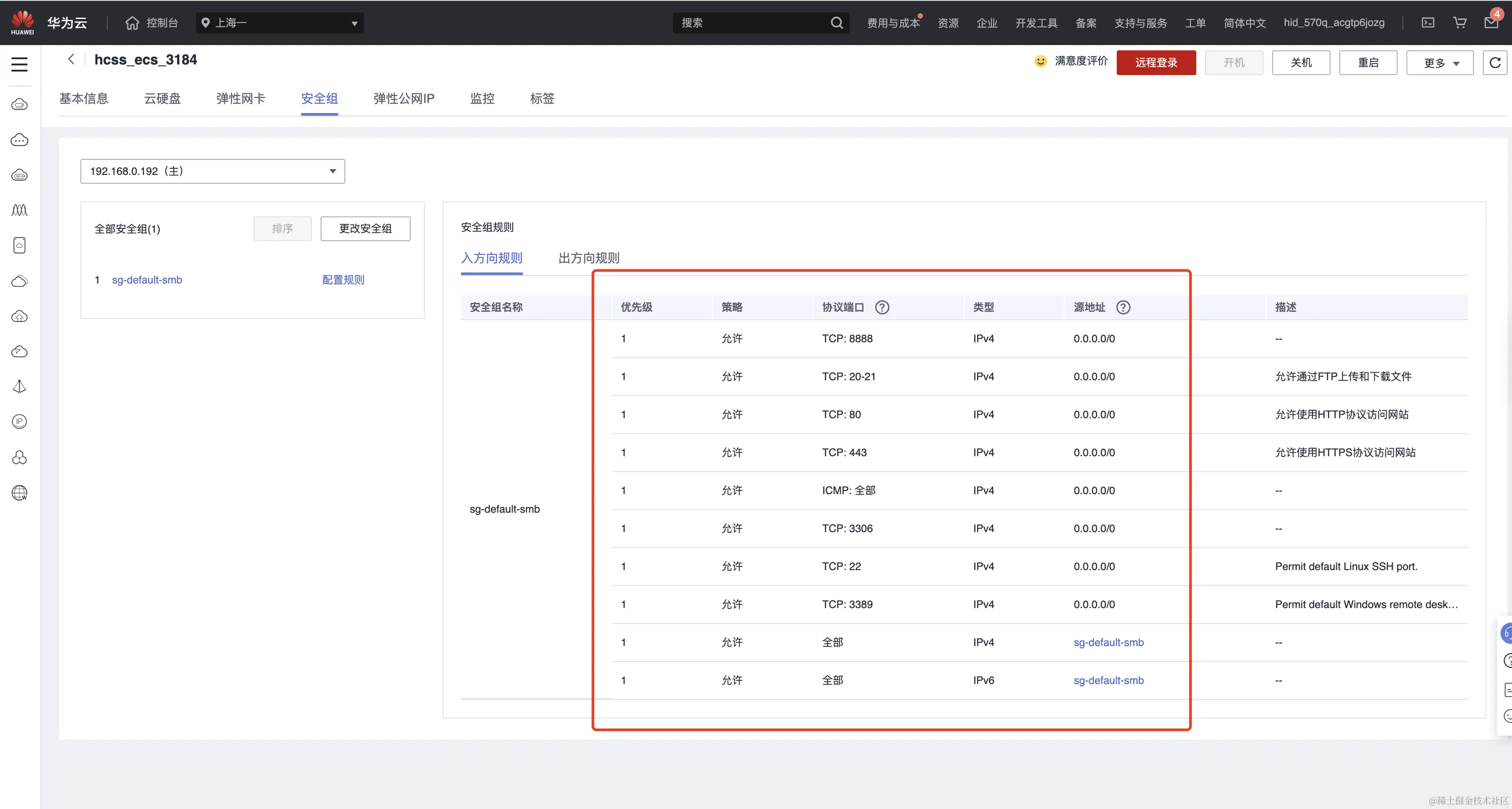Click help icon next to 源地址
Viewport: 1512px width, 809px height.
pos(1123,307)
